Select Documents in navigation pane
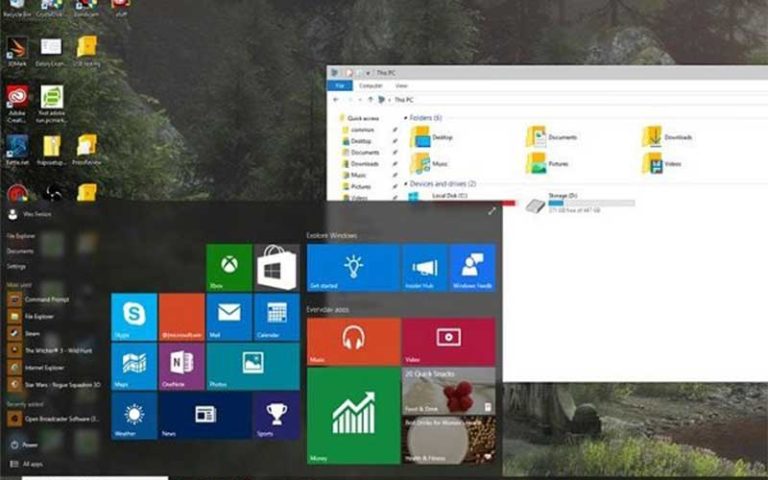Image resolution: width=768 pixels, height=480 pixels. click(364, 152)
